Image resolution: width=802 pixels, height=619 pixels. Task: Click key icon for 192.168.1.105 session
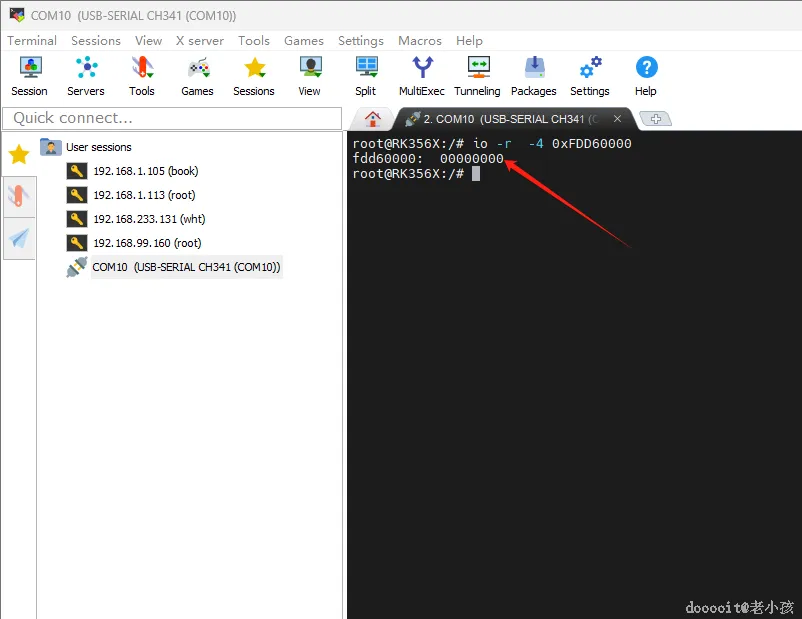point(77,171)
